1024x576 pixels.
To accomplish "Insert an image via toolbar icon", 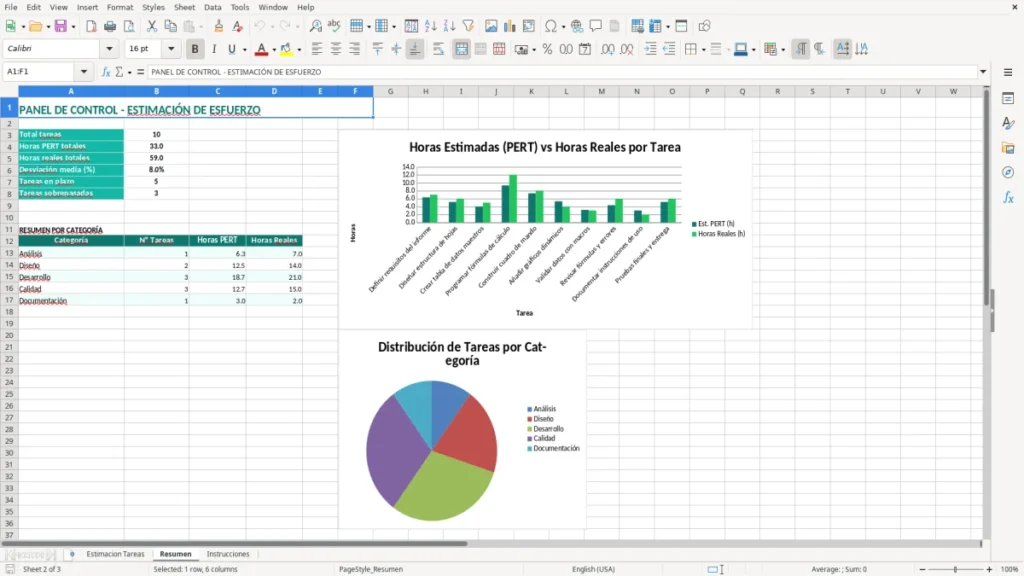I will [491, 26].
